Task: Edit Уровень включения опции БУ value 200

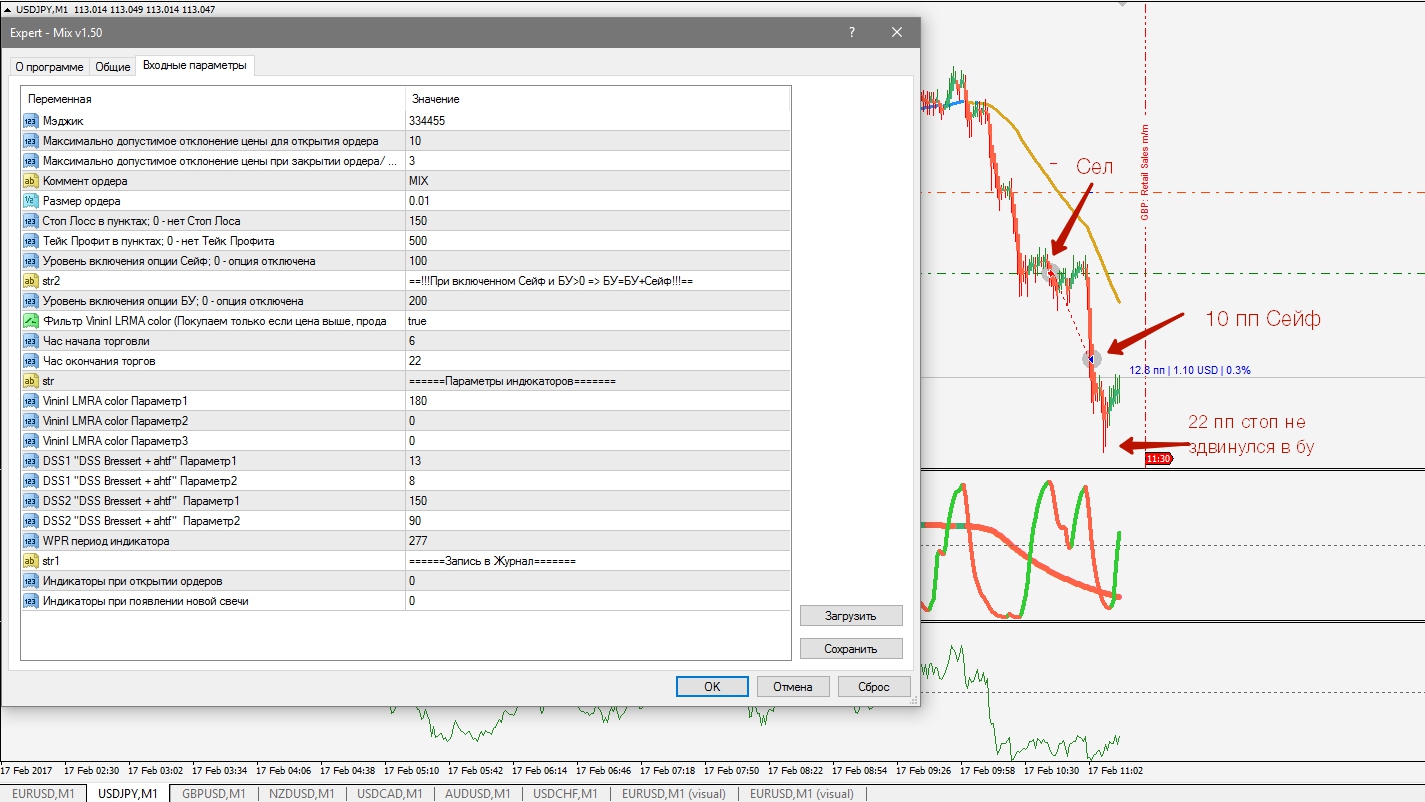Action: 598,301
